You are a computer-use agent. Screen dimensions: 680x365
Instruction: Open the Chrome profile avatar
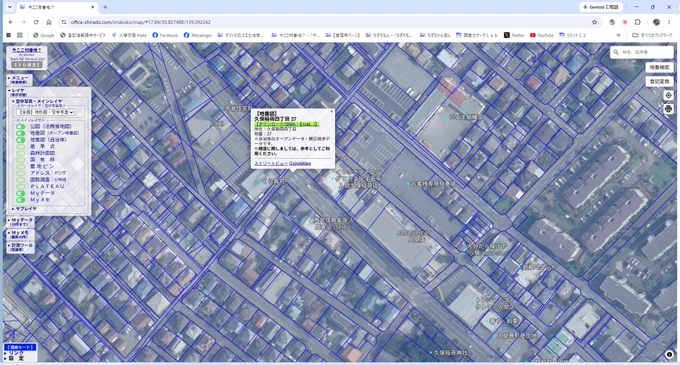pos(656,22)
